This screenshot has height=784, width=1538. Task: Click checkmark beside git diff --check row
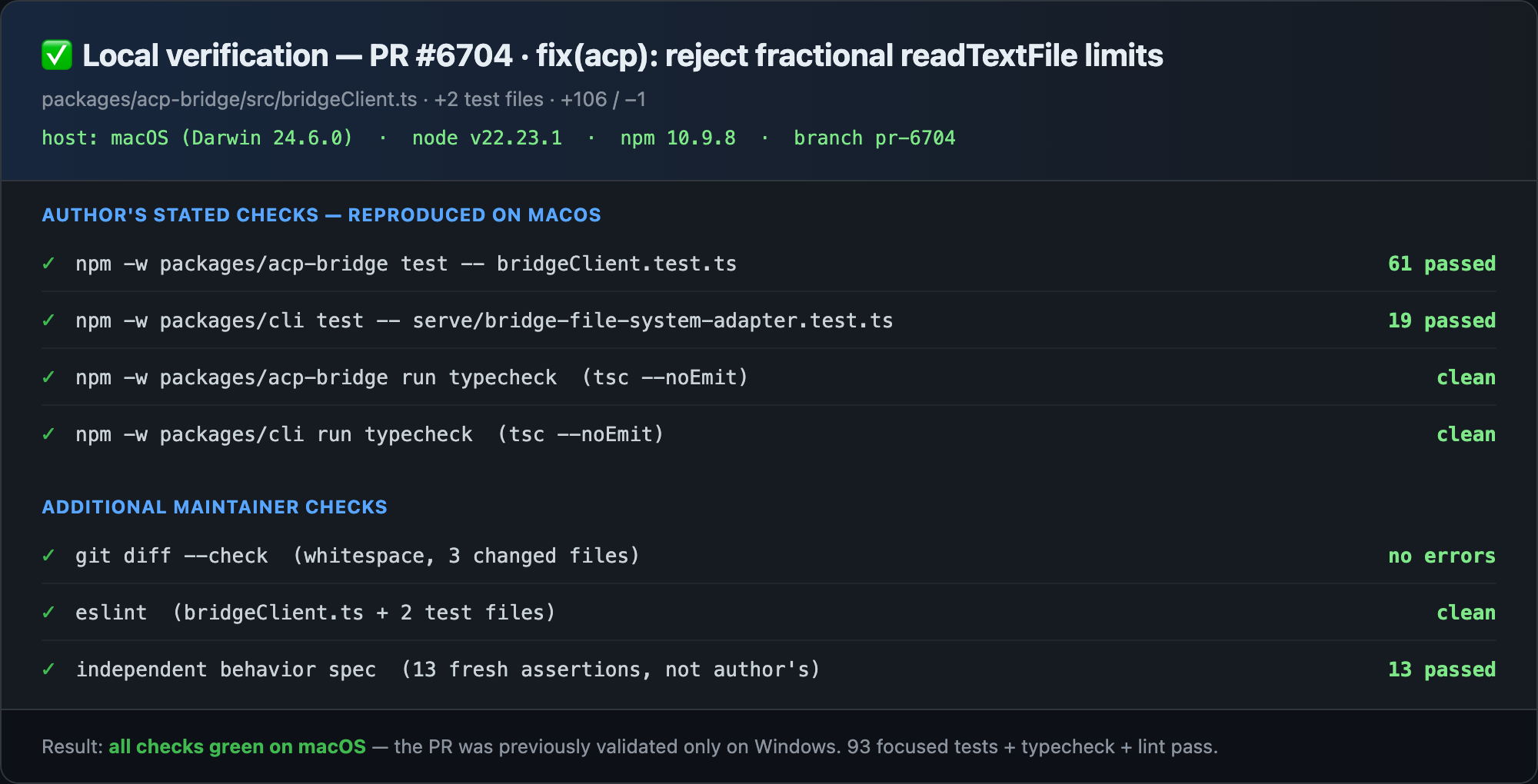click(x=48, y=556)
